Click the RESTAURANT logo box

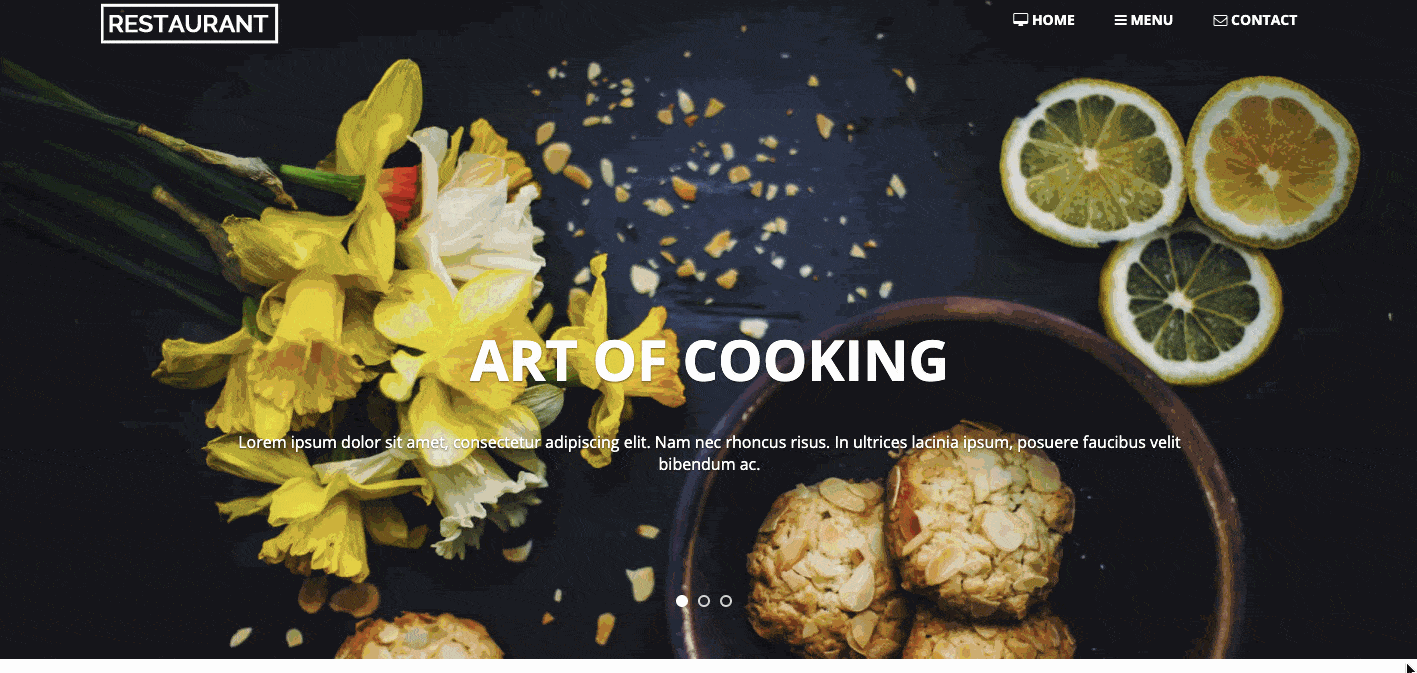coord(189,24)
